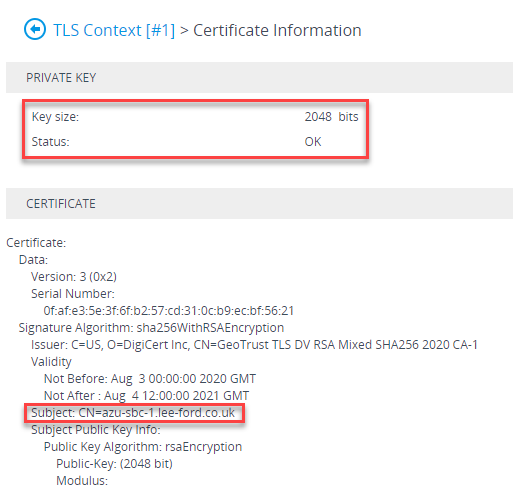Click the serial number hex string
Image resolution: width=522 pixels, height=492 pixels.
click(x=169, y=311)
